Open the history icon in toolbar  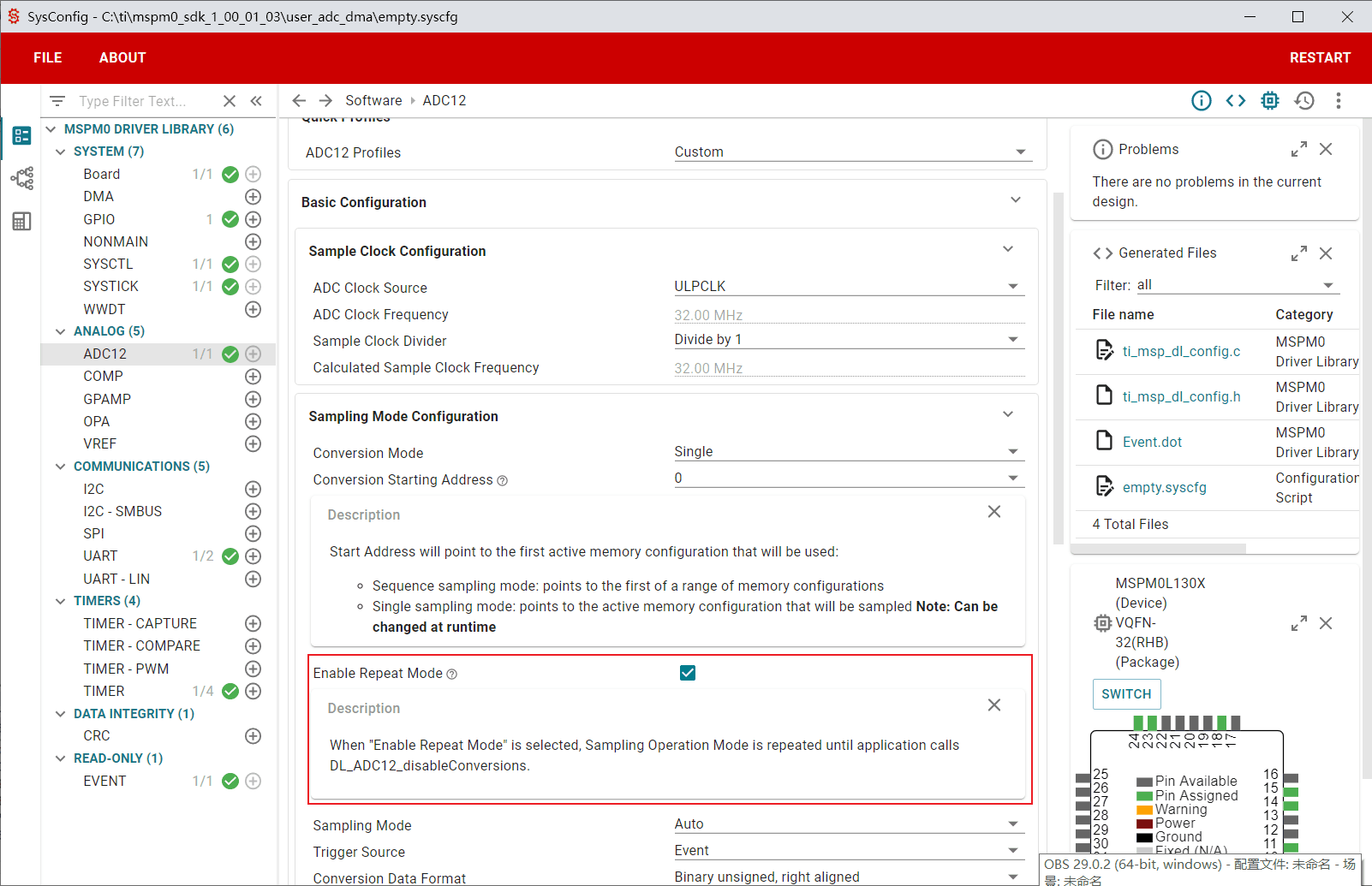(x=1304, y=100)
